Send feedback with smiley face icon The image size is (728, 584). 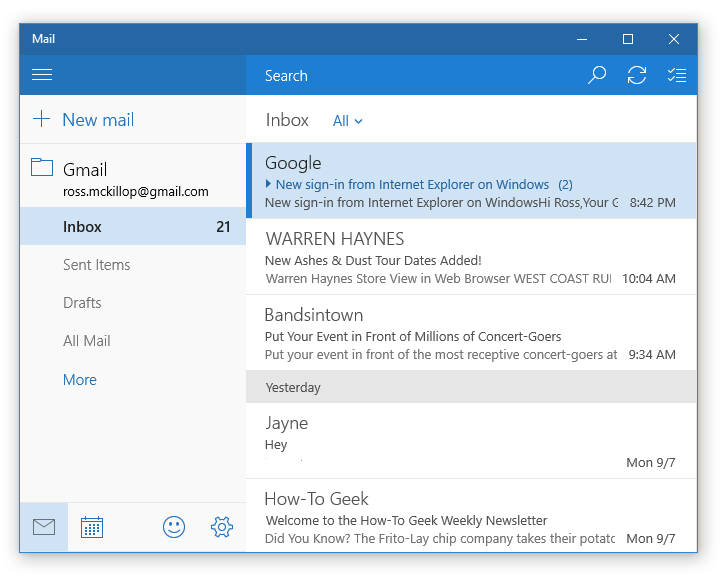tap(174, 527)
